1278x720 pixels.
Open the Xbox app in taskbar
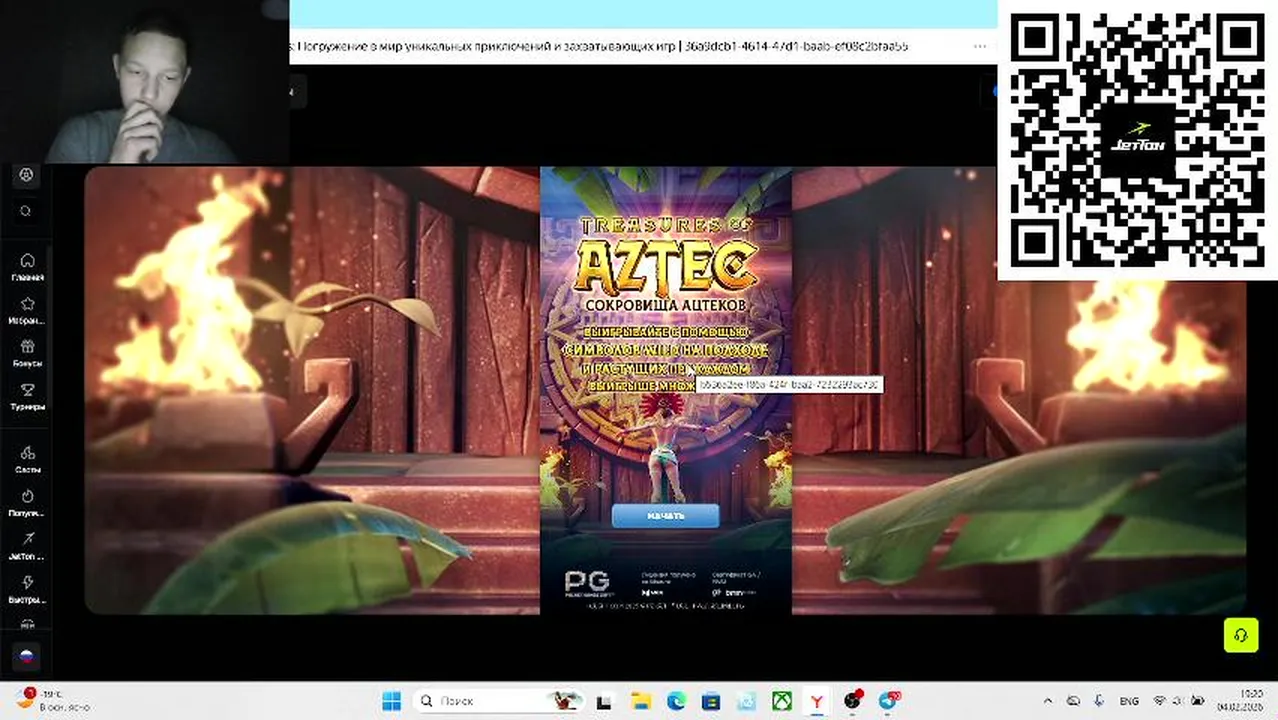[782, 701]
